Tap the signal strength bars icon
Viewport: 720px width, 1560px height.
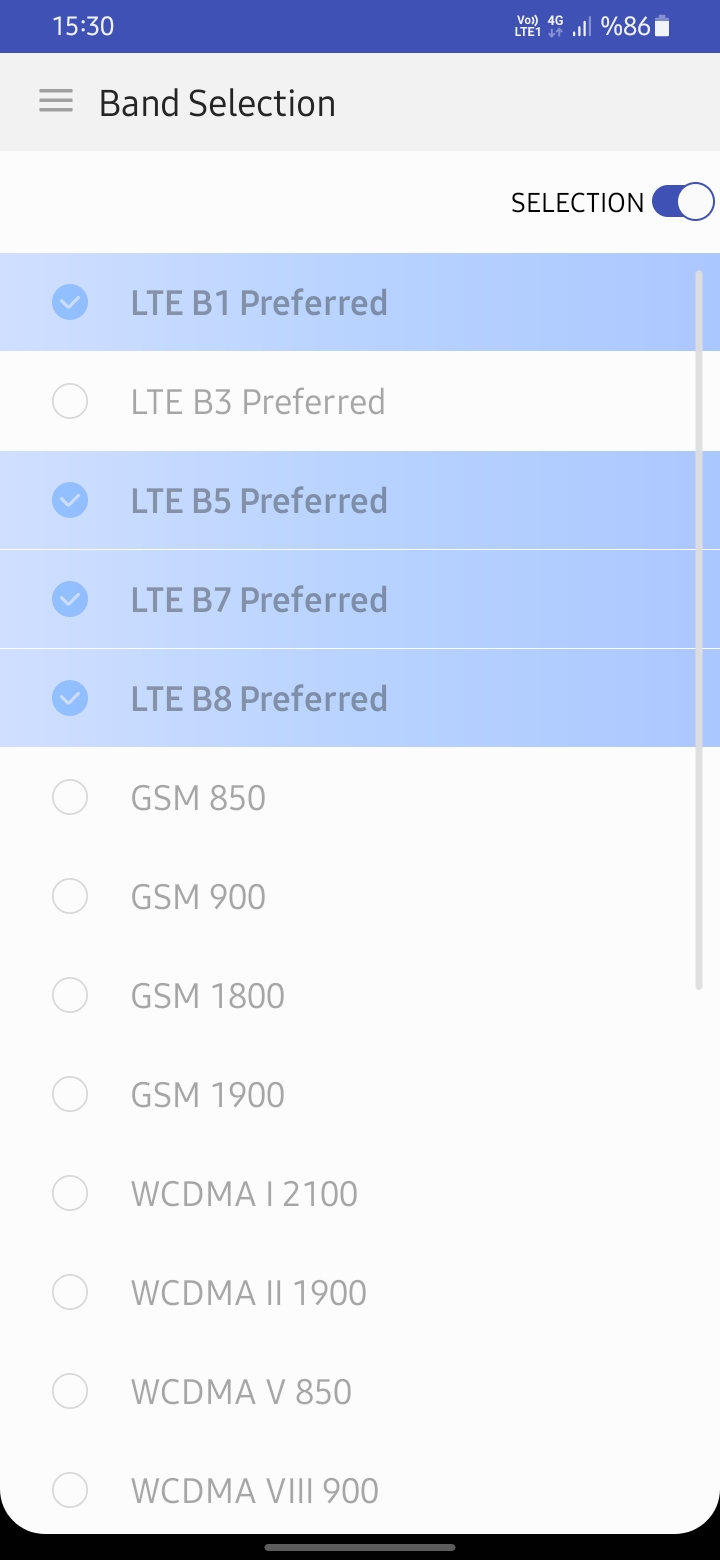[582, 28]
